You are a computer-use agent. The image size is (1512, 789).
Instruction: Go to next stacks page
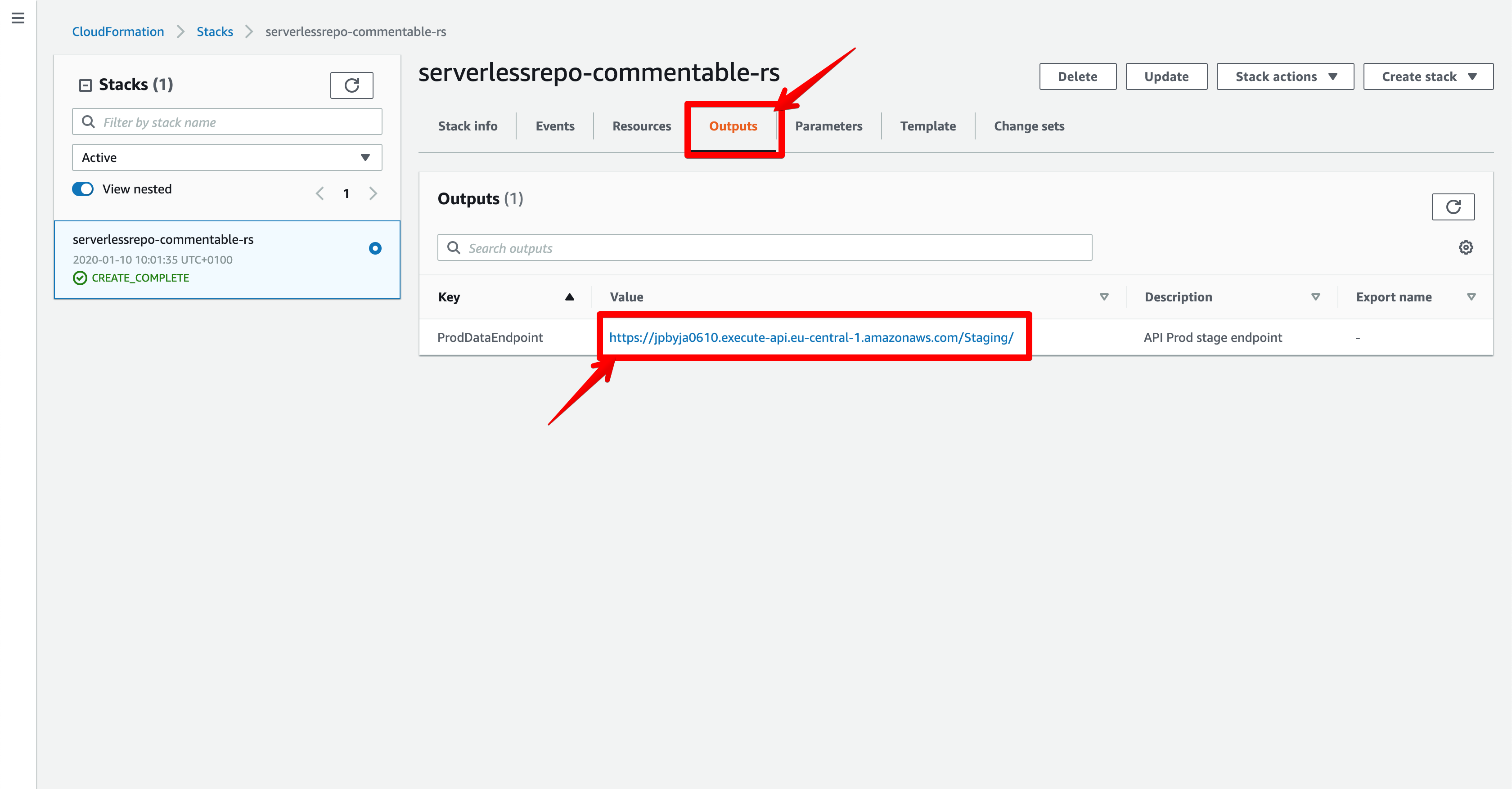(x=373, y=193)
